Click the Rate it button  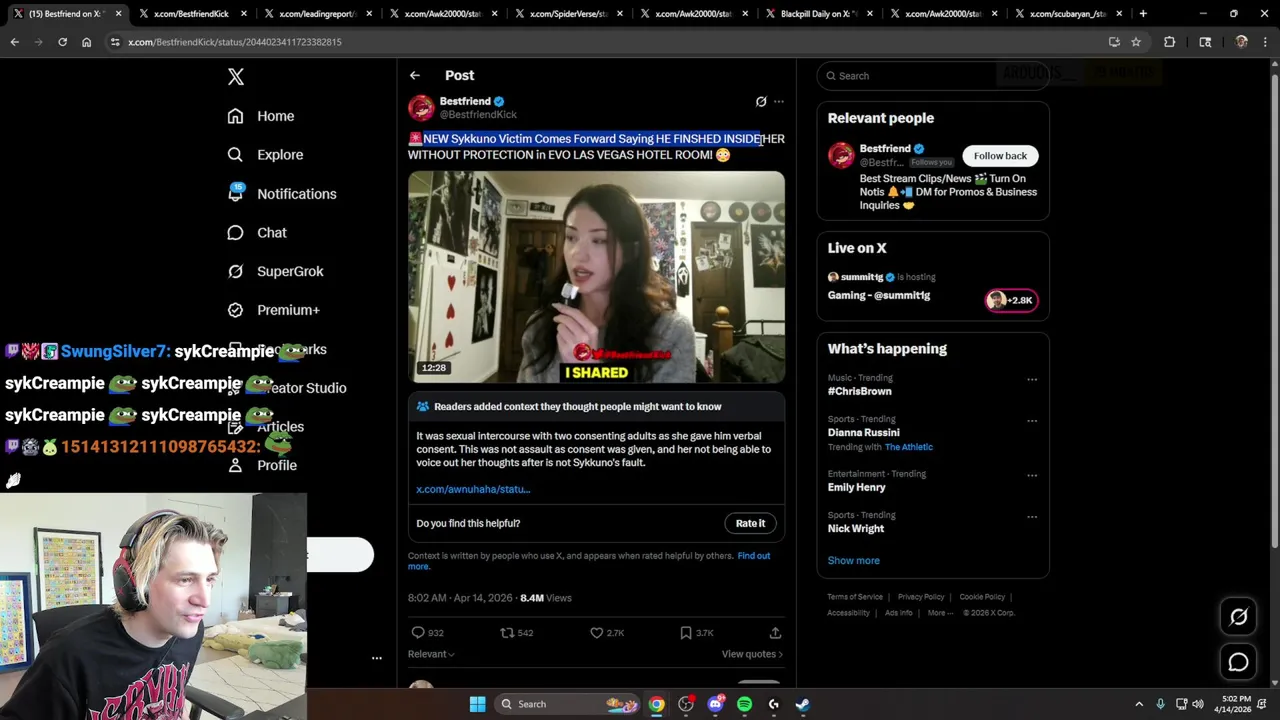(750, 523)
